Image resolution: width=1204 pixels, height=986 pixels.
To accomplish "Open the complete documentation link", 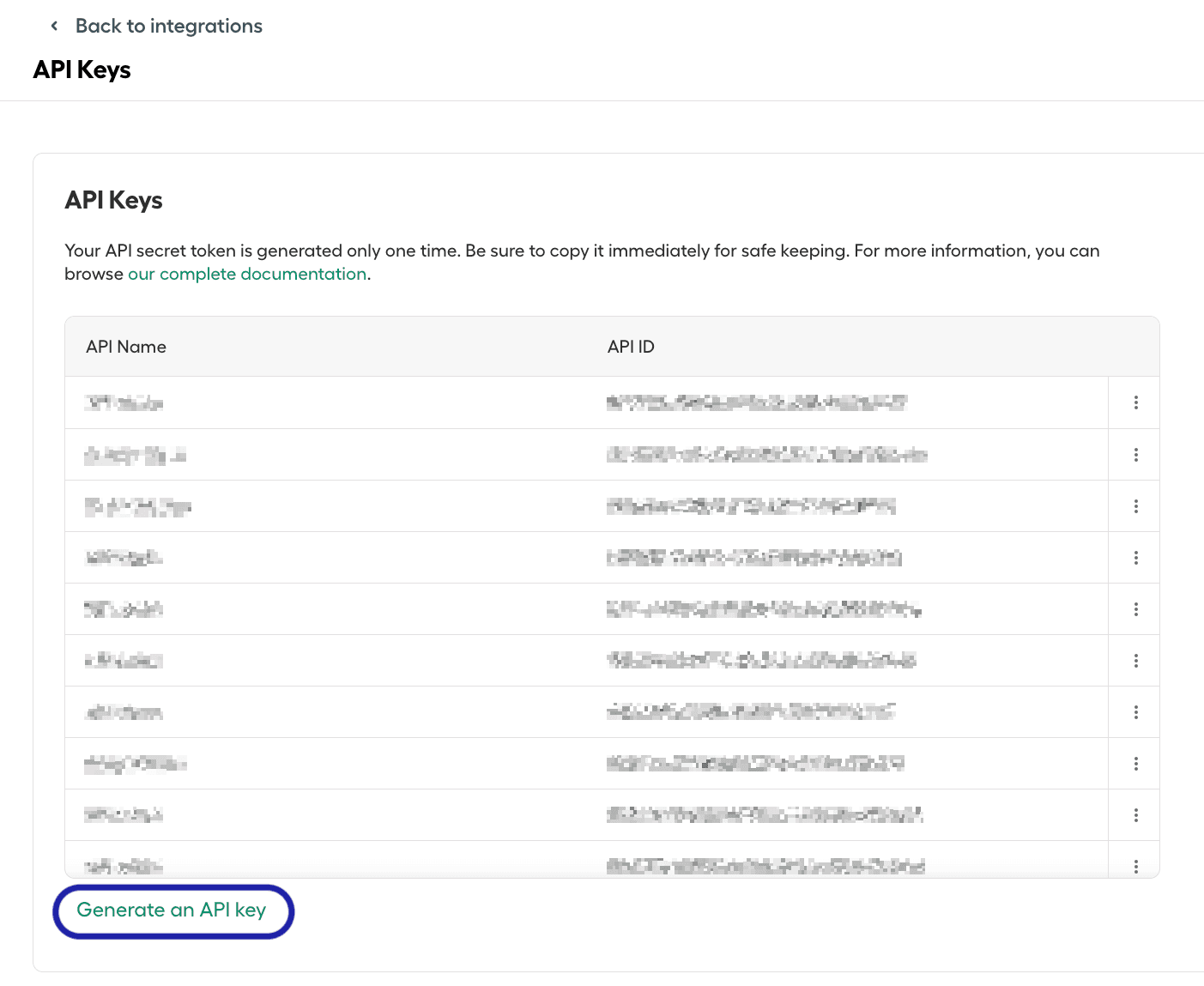I will [247, 274].
